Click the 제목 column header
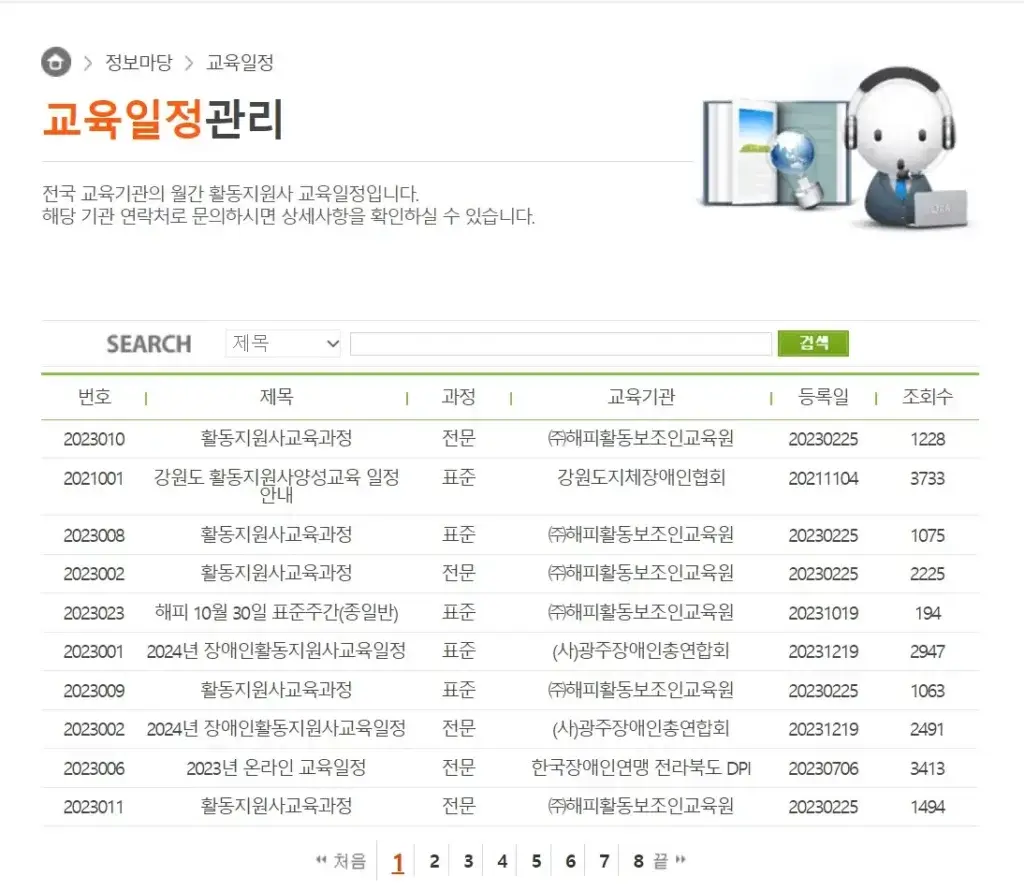This screenshot has width=1024, height=891. [x=276, y=397]
